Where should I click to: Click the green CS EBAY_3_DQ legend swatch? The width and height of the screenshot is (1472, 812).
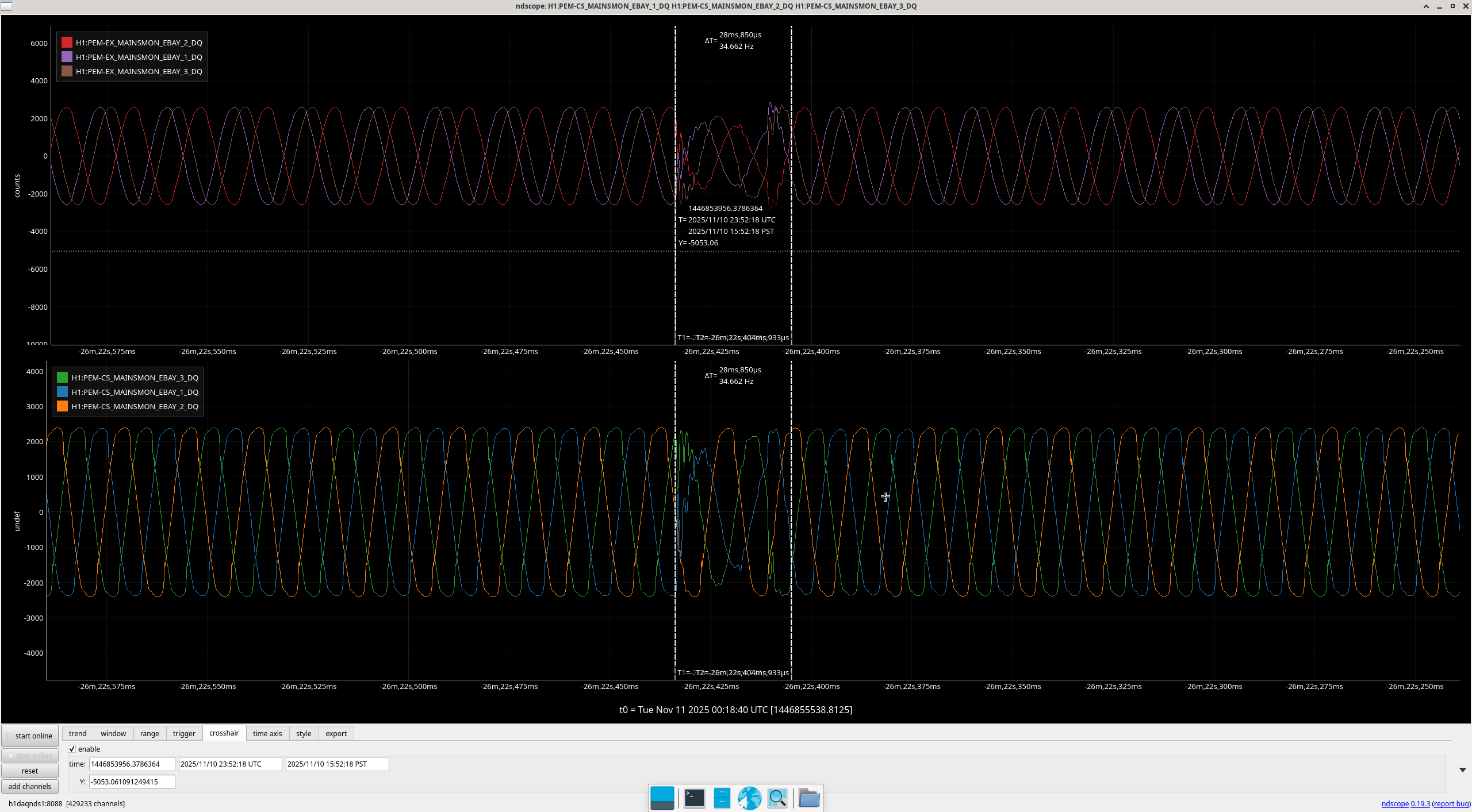[62, 378]
